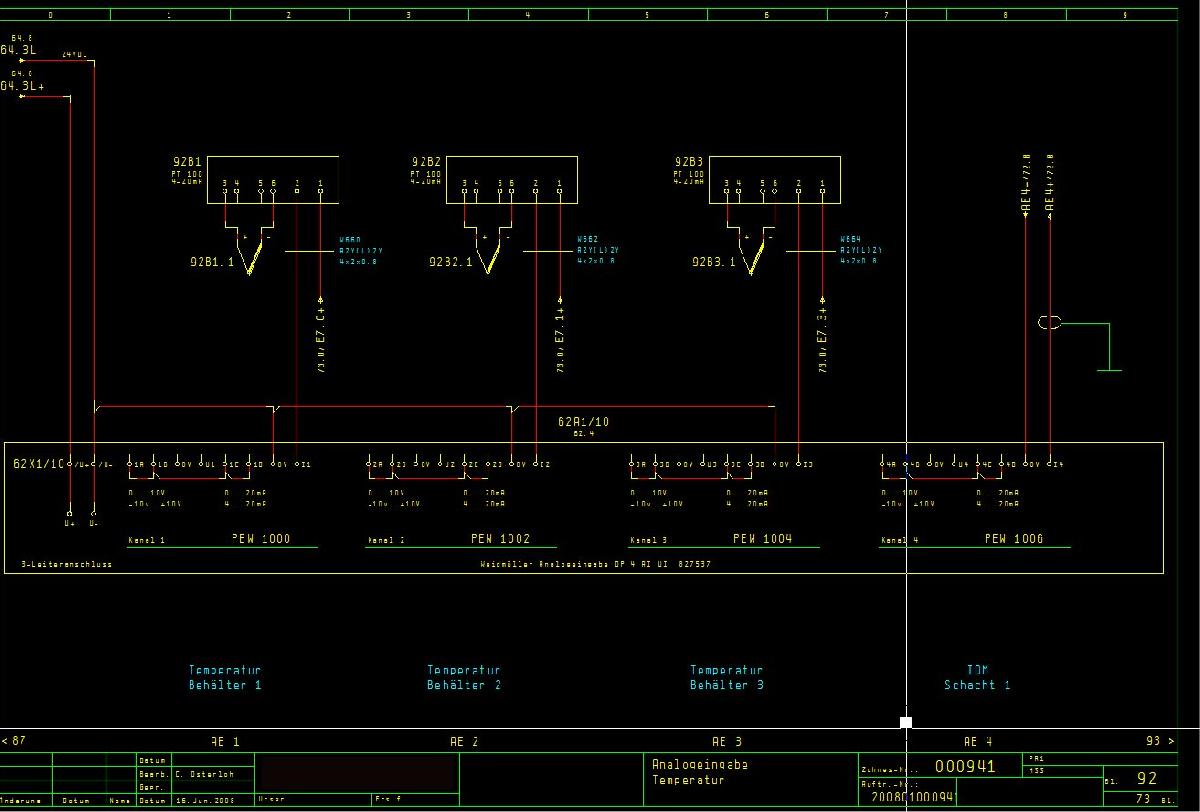Select the 'Temperatur Behälter 1' text
Viewport: 1200px width, 812px height.
tap(225, 678)
